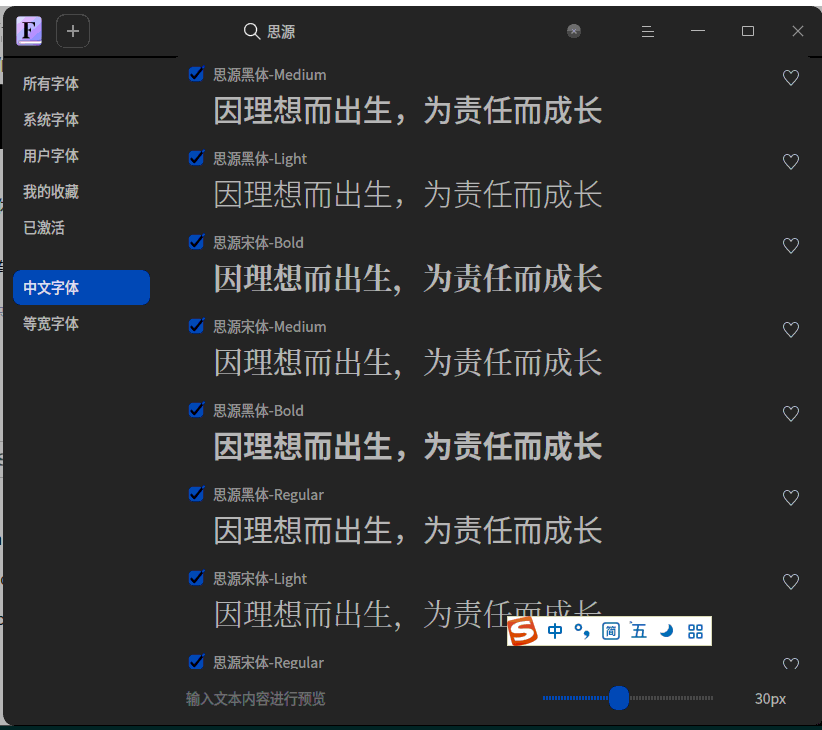Click the 思源宋体-Bold font name
The image size is (822, 730).
pyautogui.click(x=258, y=243)
